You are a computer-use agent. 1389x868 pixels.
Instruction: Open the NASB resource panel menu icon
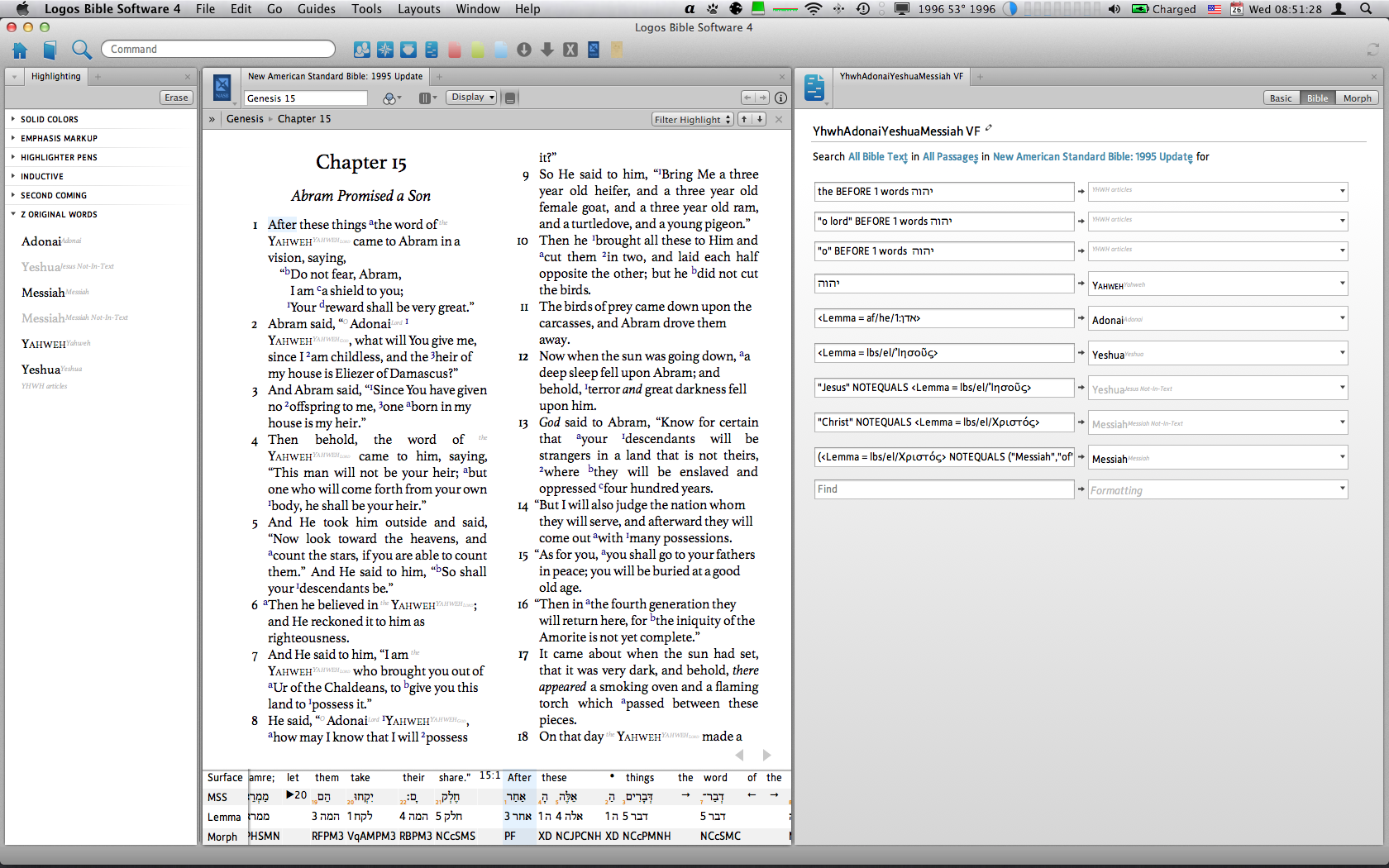222,88
